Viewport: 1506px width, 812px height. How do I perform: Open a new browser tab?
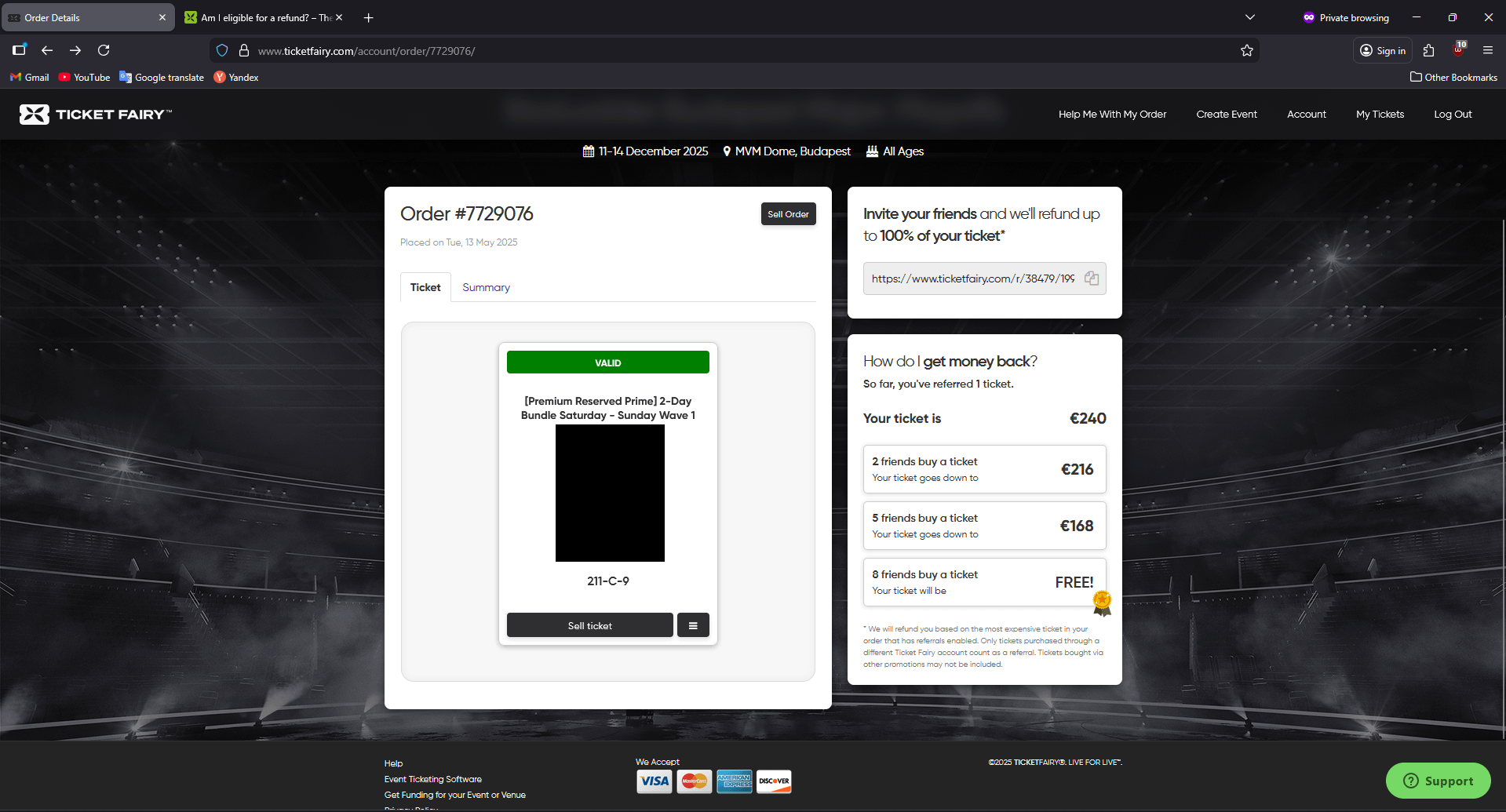click(368, 17)
